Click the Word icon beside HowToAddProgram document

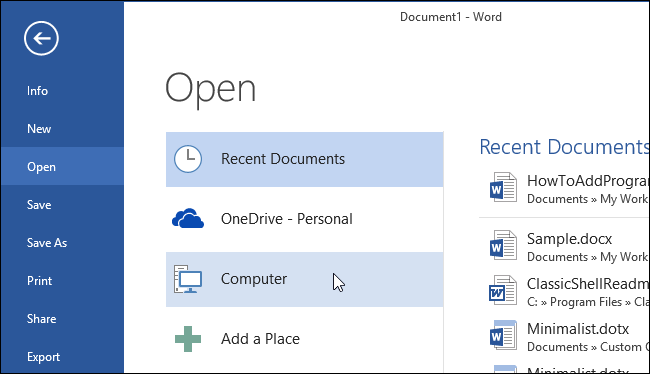[503, 187]
